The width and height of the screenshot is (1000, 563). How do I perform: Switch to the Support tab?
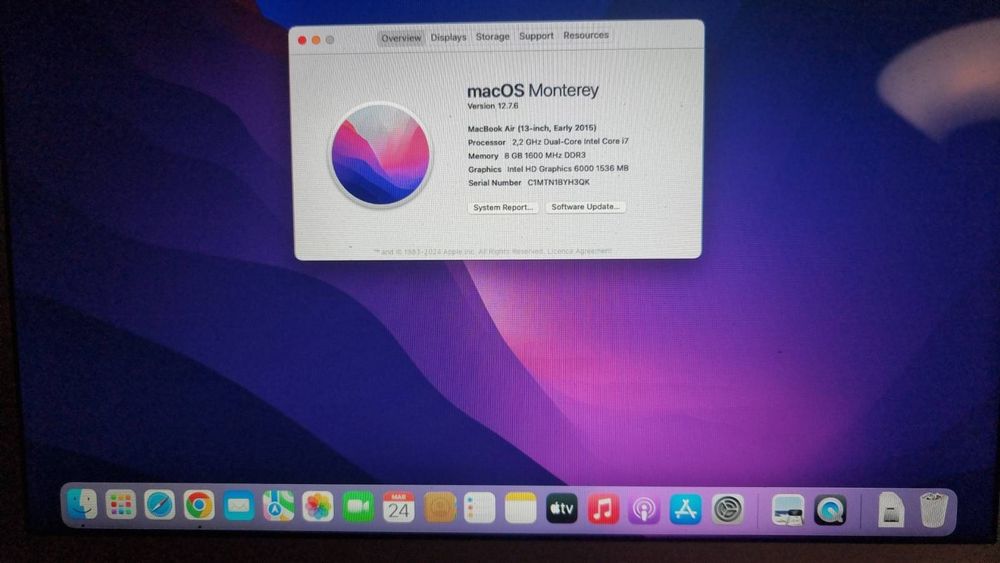click(536, 36)
